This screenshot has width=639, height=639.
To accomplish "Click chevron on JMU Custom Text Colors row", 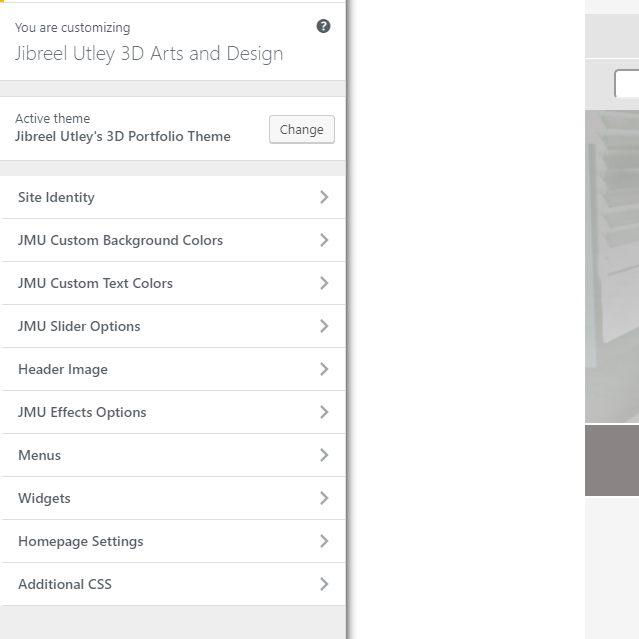I will click(323, 283).
